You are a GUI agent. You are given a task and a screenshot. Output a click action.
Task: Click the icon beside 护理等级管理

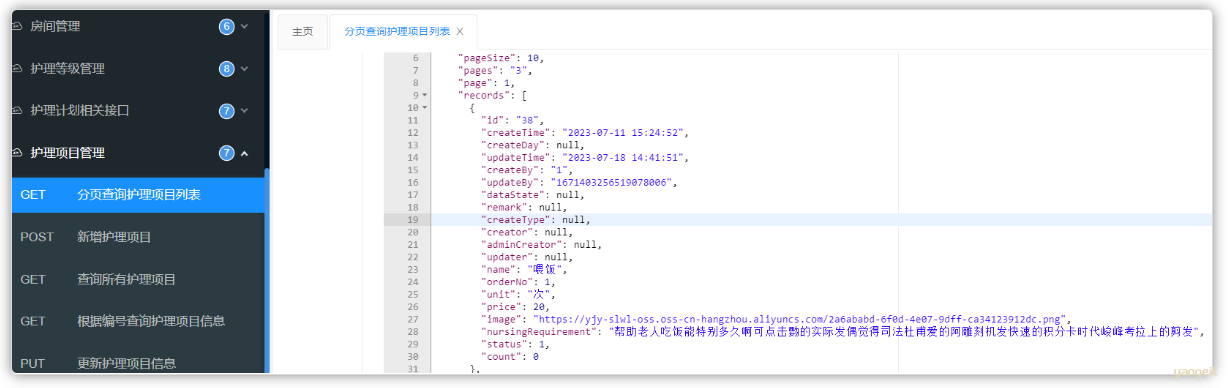(16, 68)
